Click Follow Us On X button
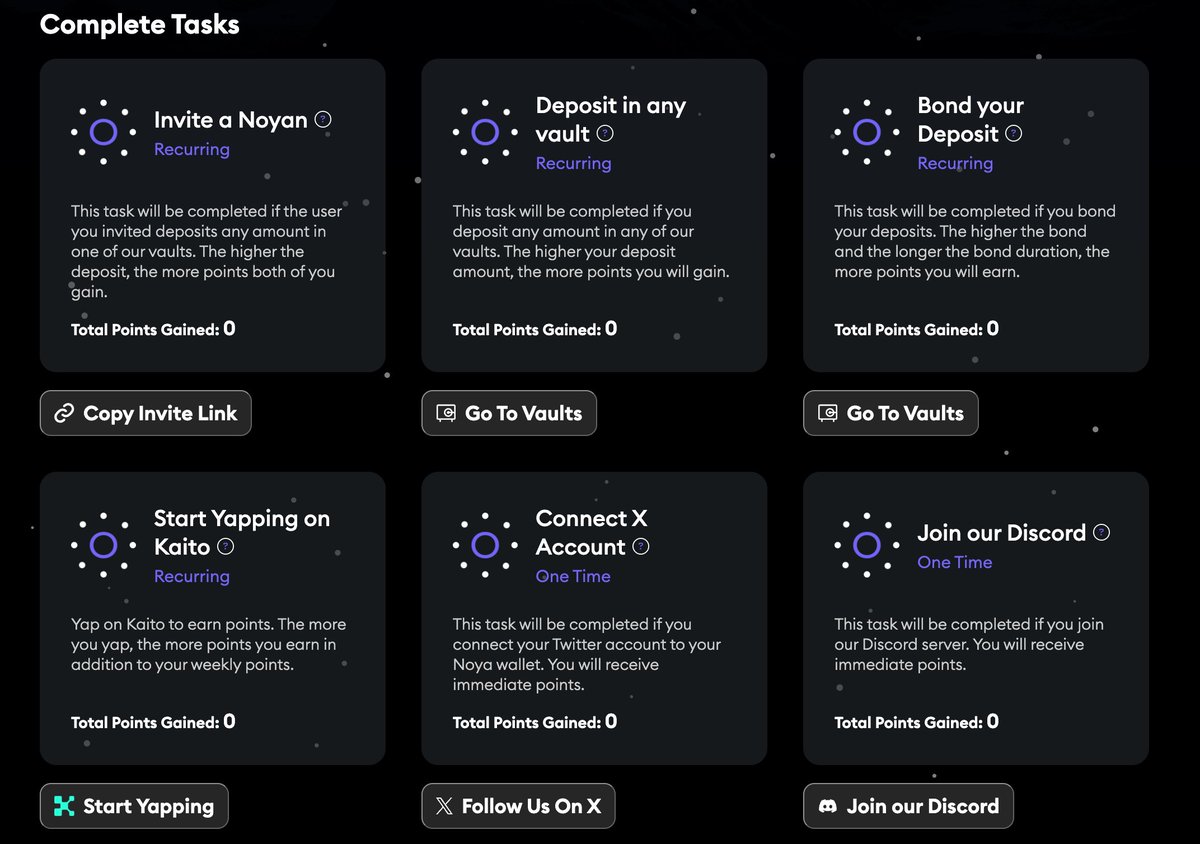The image size is (1200, 844). (x=518, y=806)
